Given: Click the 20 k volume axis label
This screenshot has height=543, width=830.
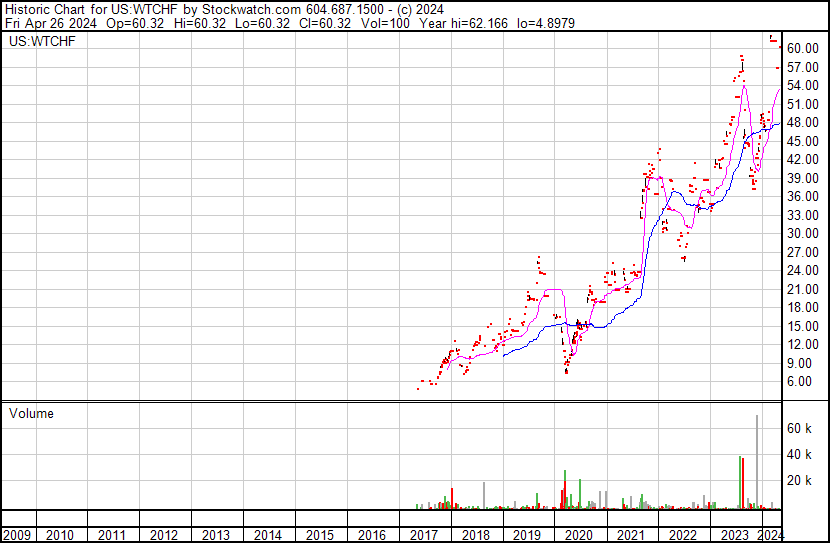Looking at the screenshot, I should 799,481.
